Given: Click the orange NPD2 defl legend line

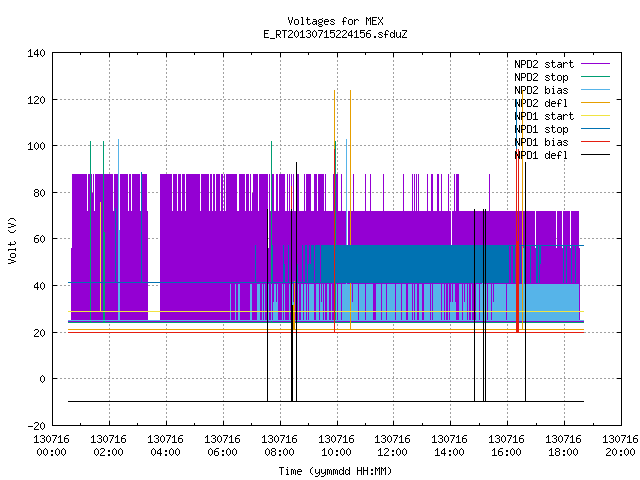Looking at the screenshot, I should click(595, 102).
